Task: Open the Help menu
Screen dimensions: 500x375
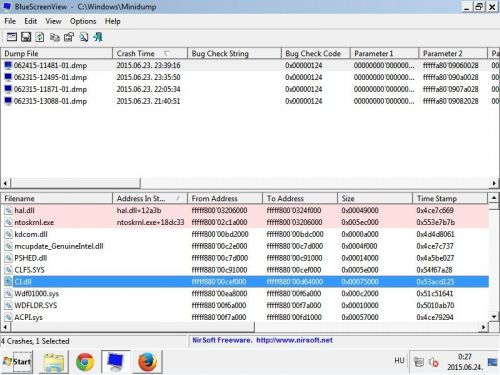Action: click(113, 21)
